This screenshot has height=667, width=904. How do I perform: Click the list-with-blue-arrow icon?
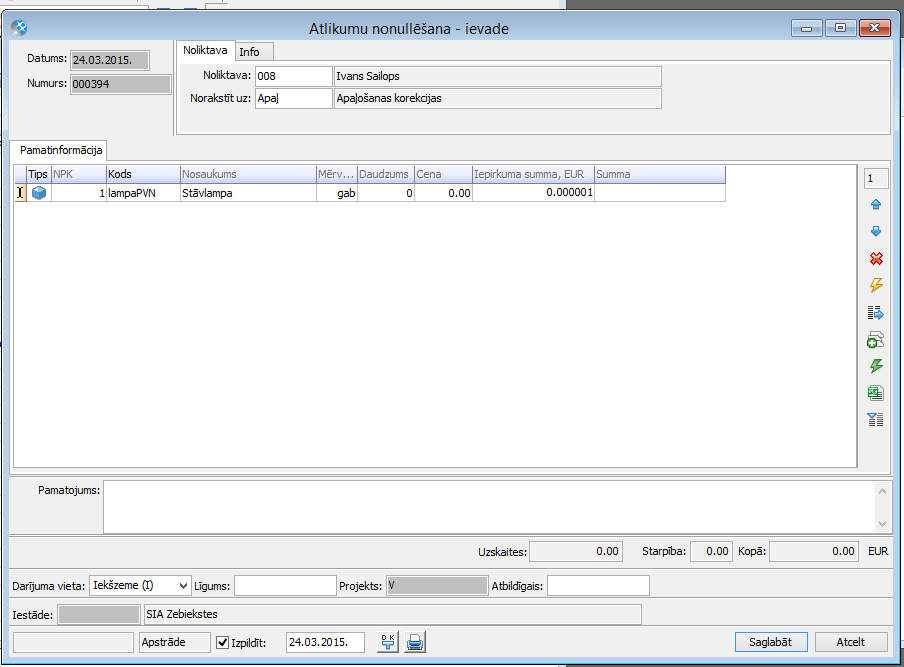click(876, 313)
